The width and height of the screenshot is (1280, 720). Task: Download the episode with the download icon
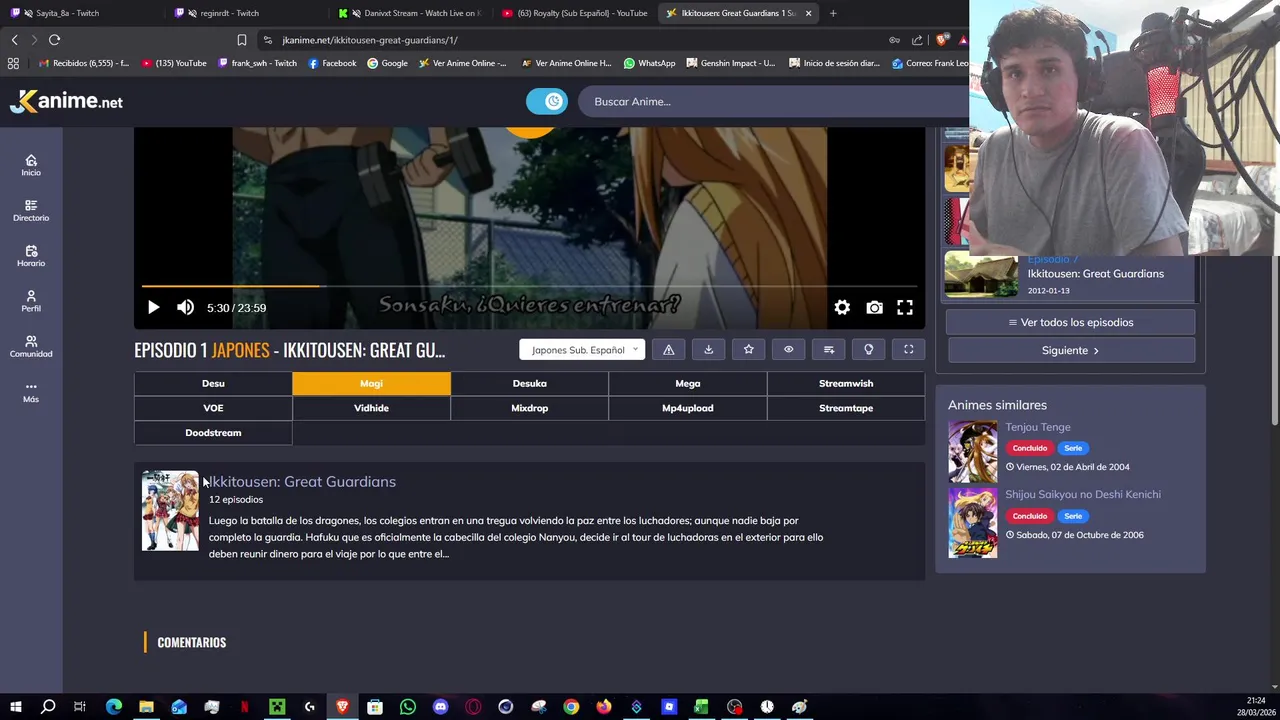click(x=708, y=350)
